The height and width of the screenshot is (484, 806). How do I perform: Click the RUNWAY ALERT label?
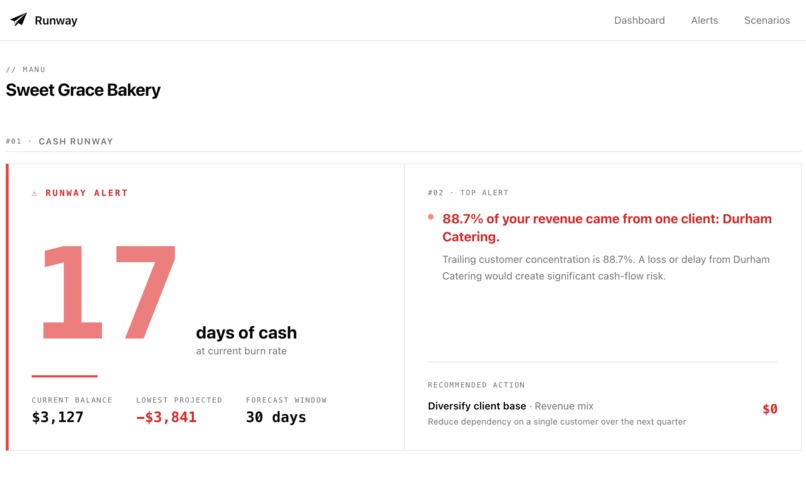click(x=86, y=193)
